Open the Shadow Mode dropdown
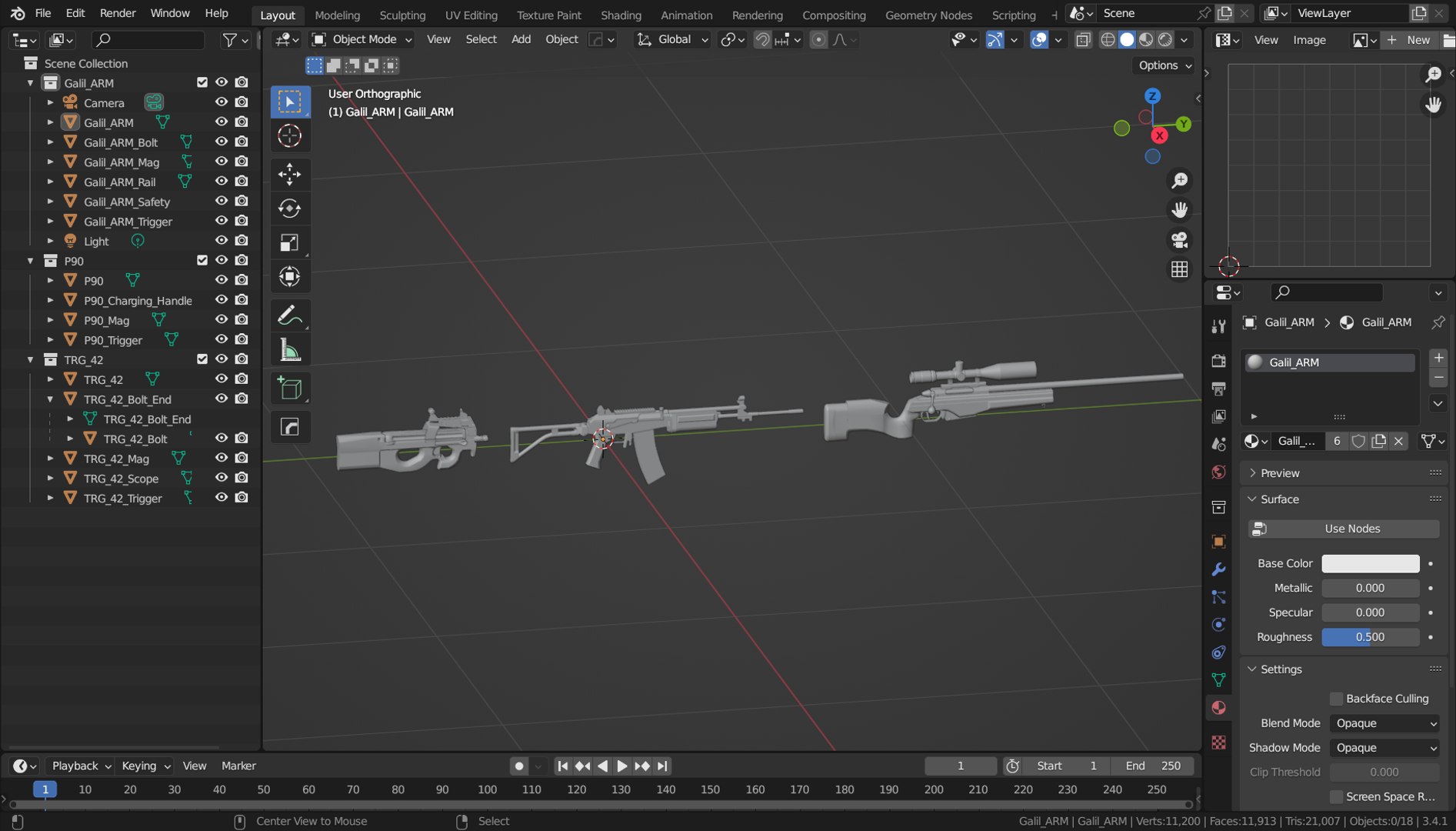Image resolution: width=1456 pixels, height=831 pixels. point(1384,748)
